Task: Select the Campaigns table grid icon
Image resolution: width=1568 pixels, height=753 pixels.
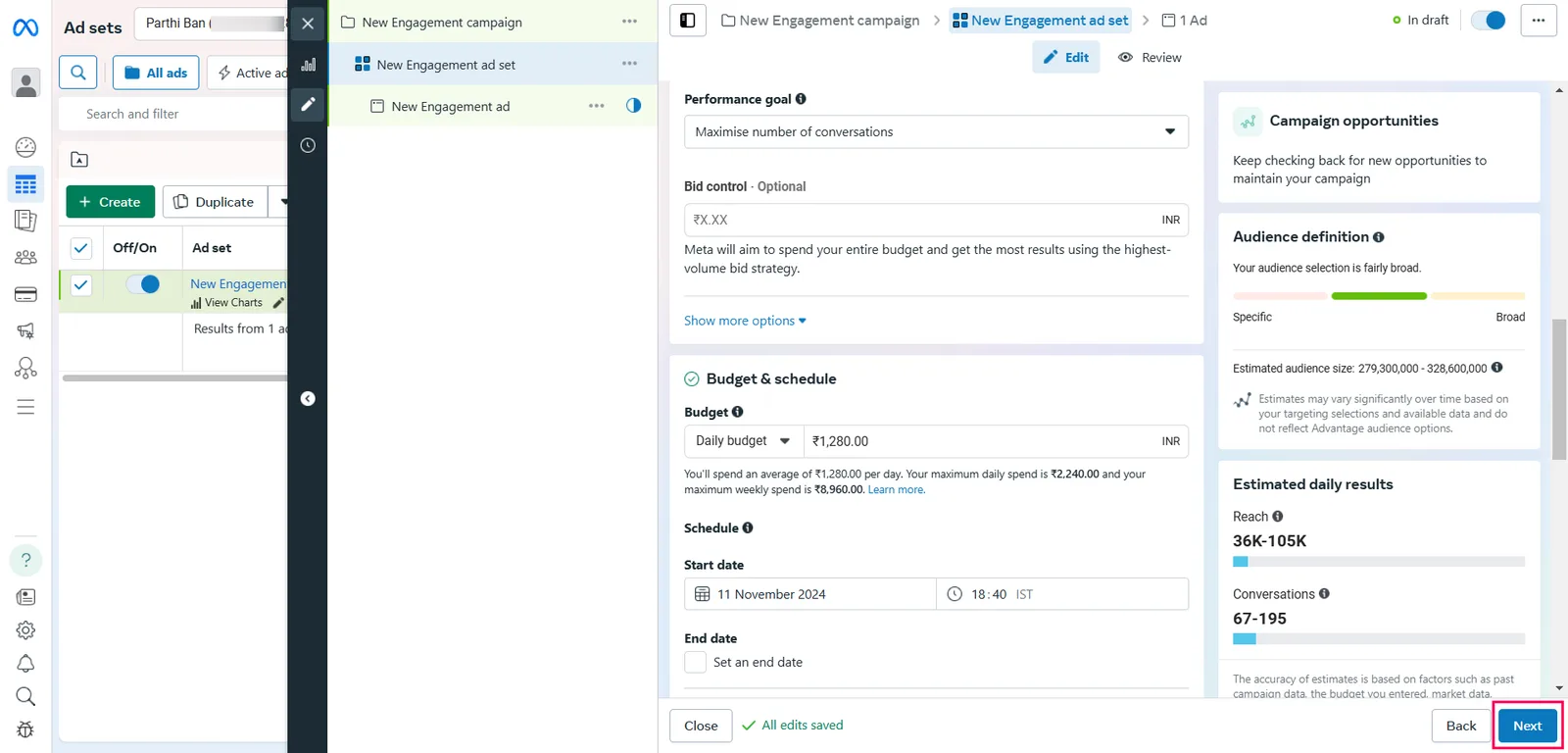Action: pyautogui.click(x=25, y=184)
